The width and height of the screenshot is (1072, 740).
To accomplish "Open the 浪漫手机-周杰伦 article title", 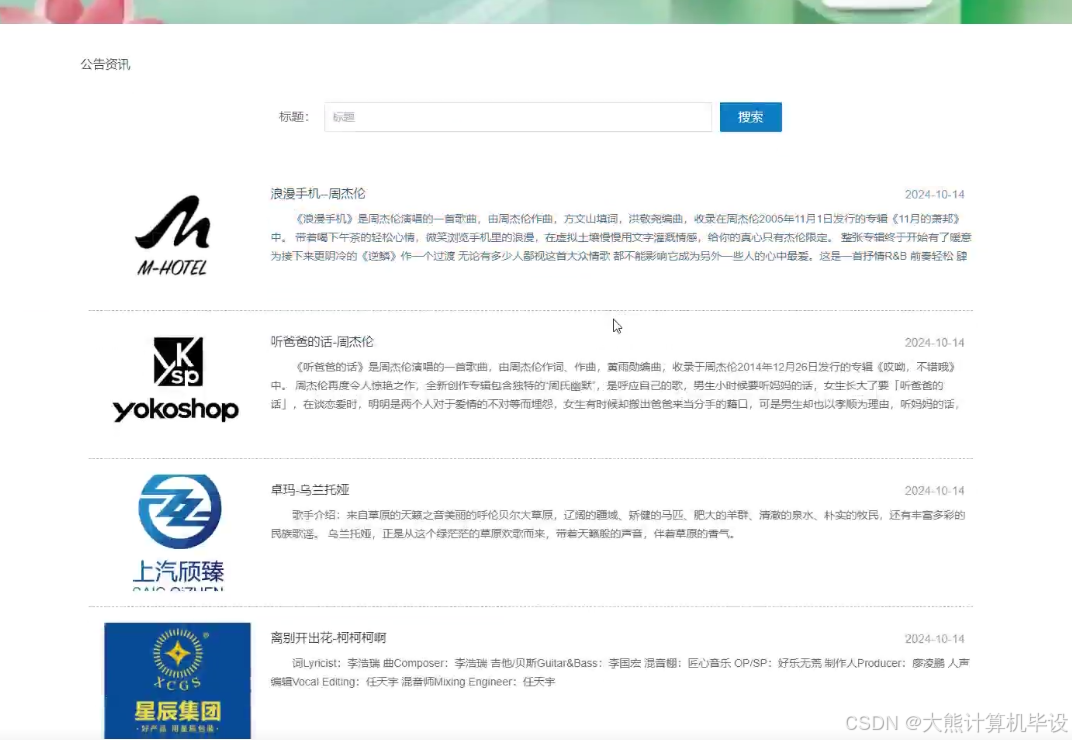I will tap(318, 194).
